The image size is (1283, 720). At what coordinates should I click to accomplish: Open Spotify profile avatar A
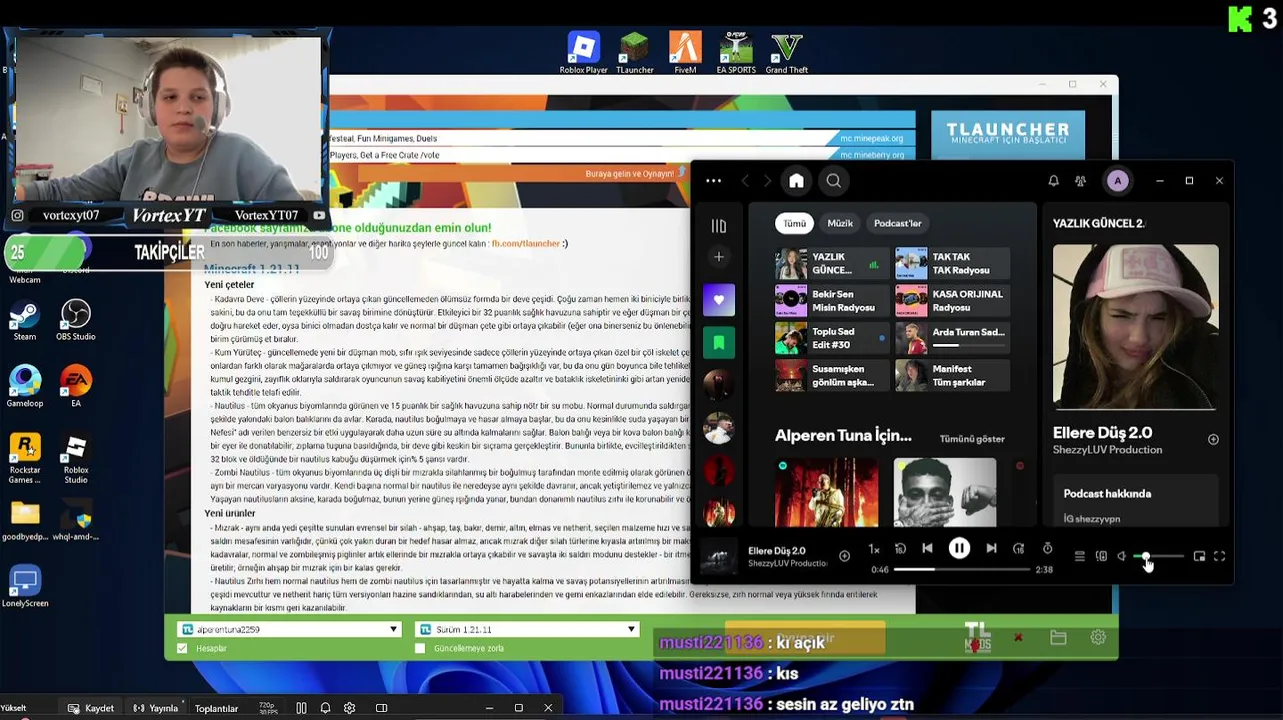1117,181
